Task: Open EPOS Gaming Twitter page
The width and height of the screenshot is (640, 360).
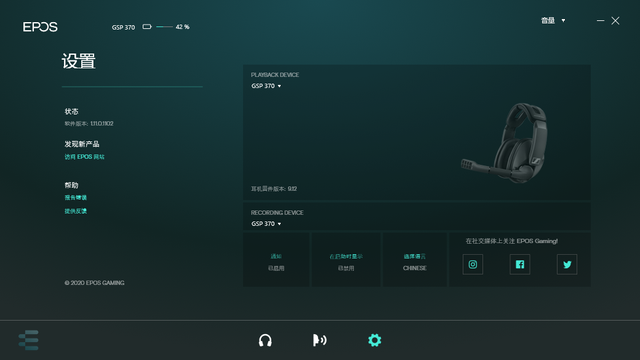Action: pos(567,264)
